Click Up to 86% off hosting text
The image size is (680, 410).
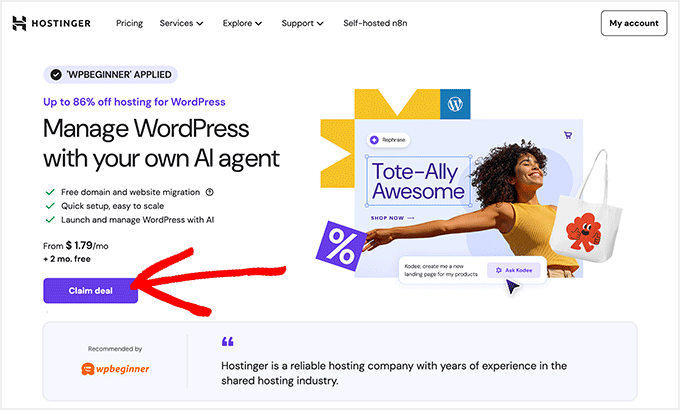[x=134, y=102]
